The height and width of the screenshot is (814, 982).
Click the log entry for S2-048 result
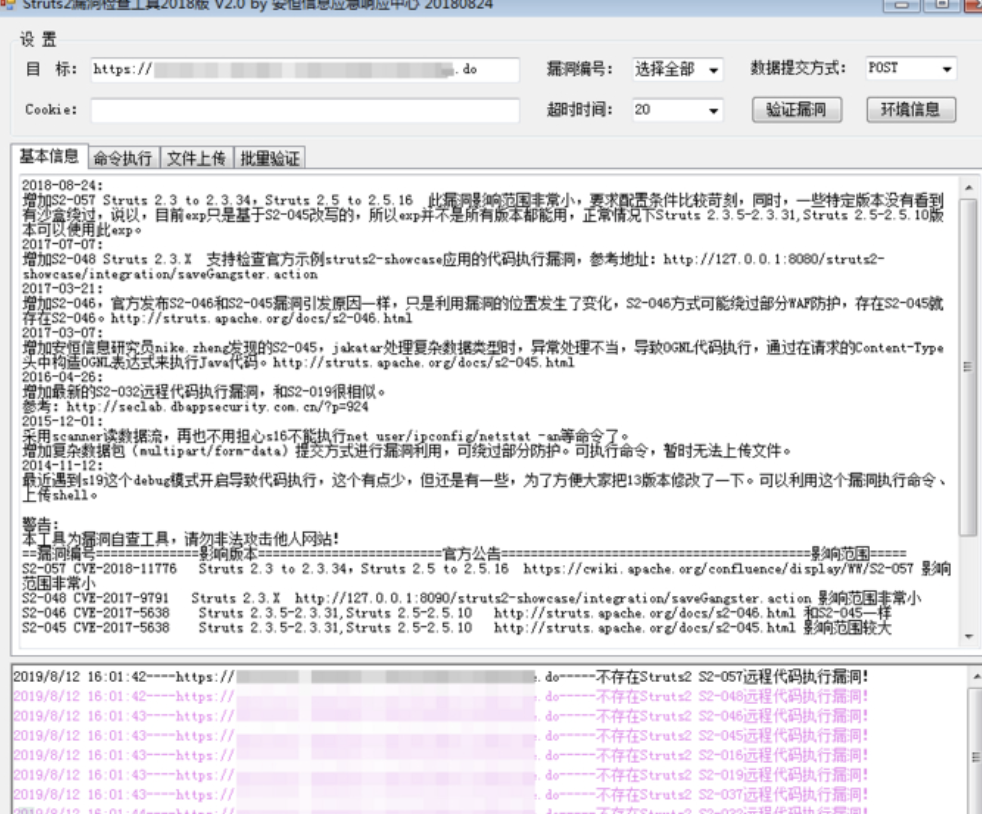tap(441, 696)
